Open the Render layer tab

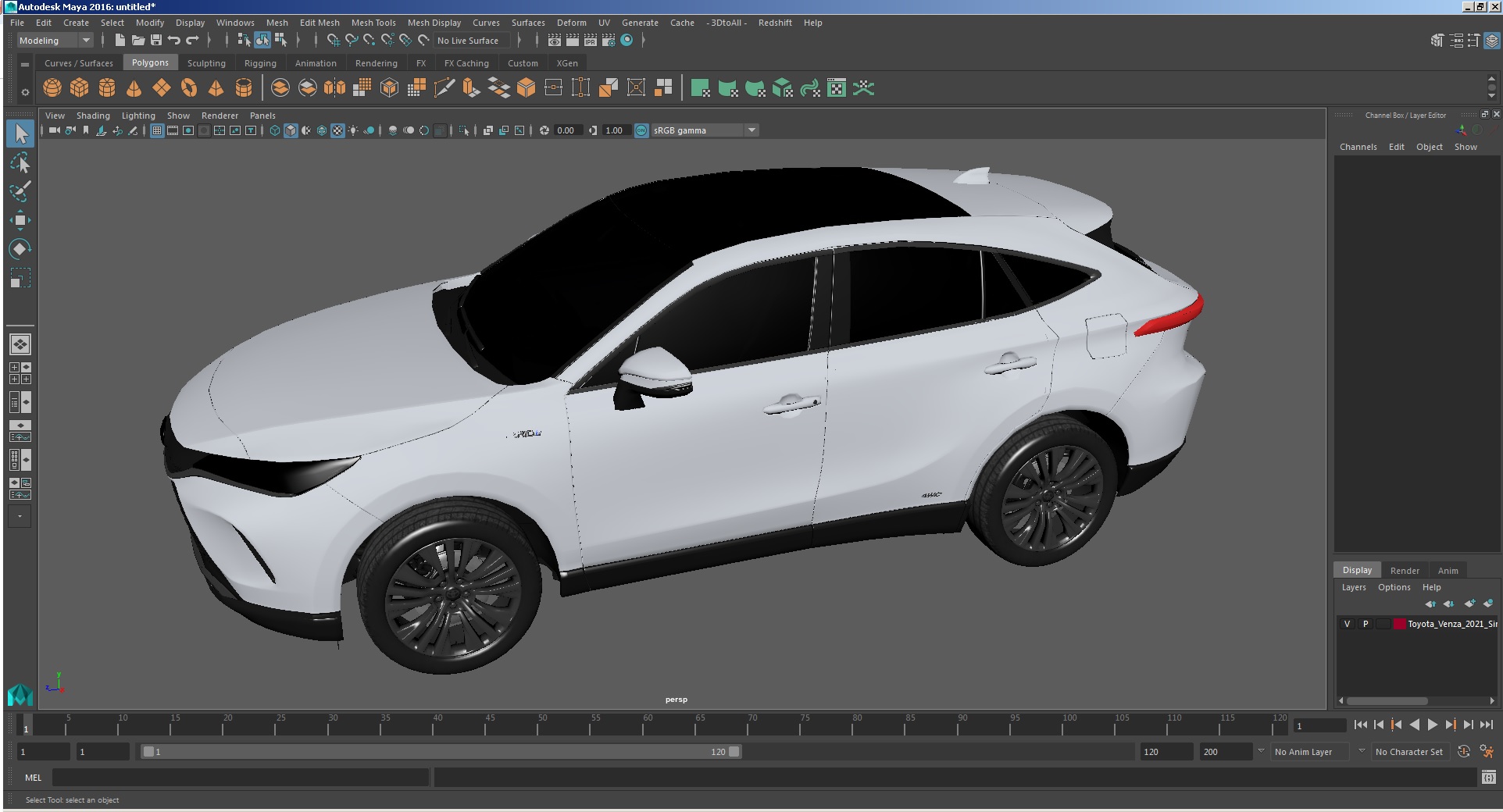tap(1405, 570)
